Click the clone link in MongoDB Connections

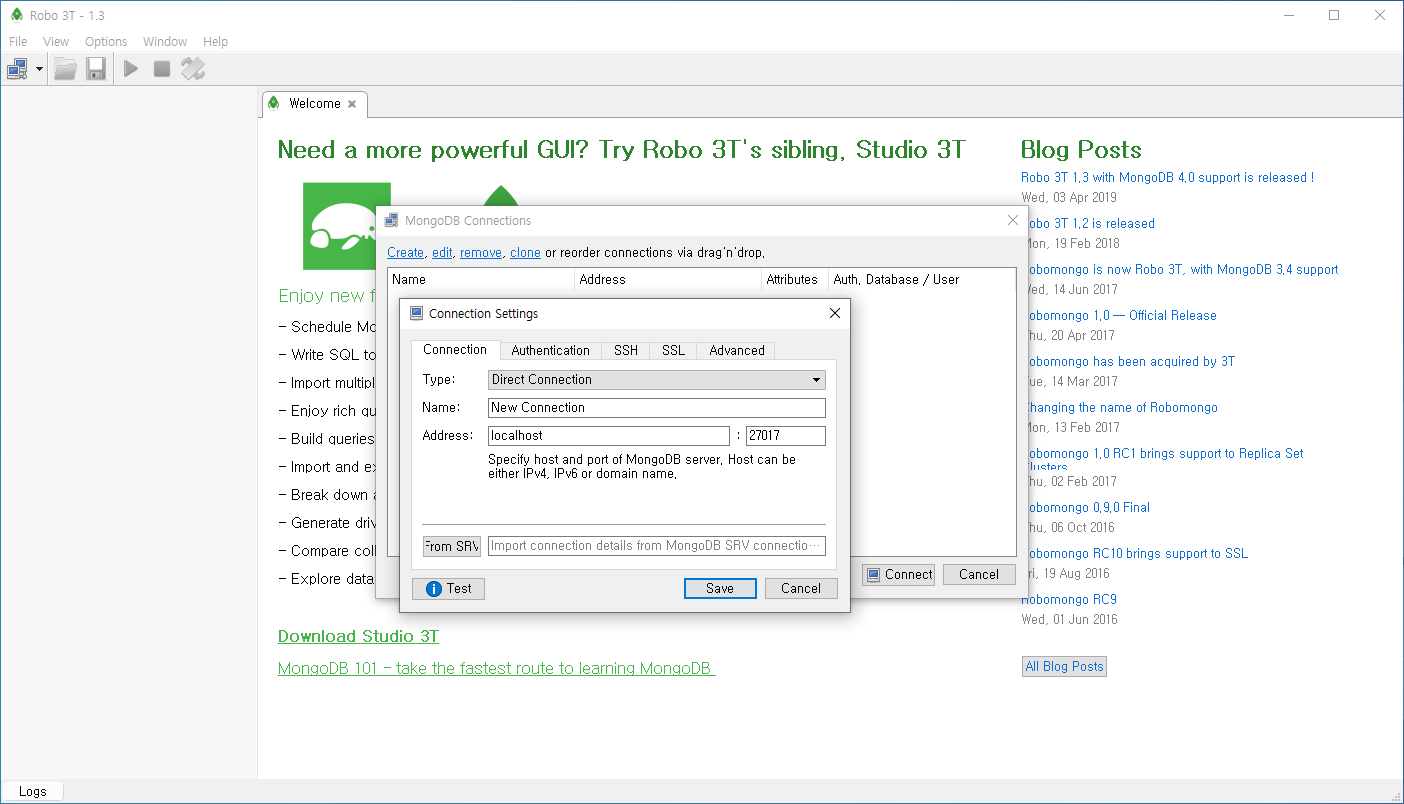coord(525,253)
